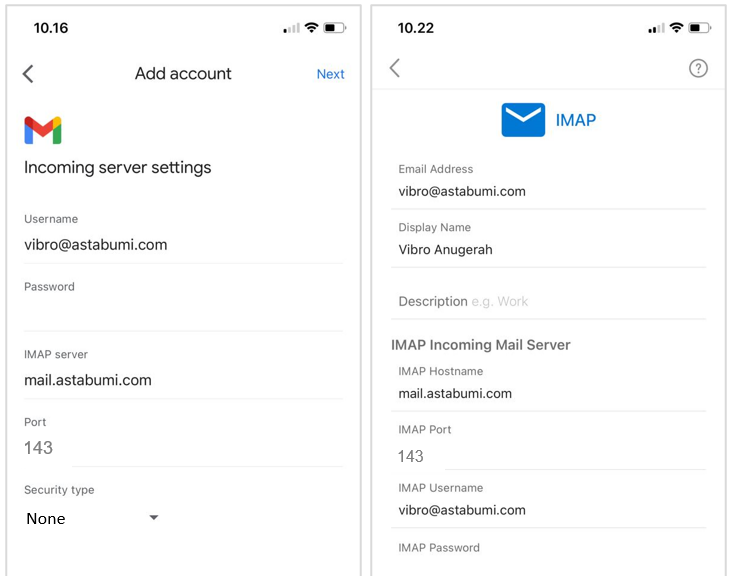Select the None security type value
Viewport: 730px width, 576px height.
click(x=46, y=518)
